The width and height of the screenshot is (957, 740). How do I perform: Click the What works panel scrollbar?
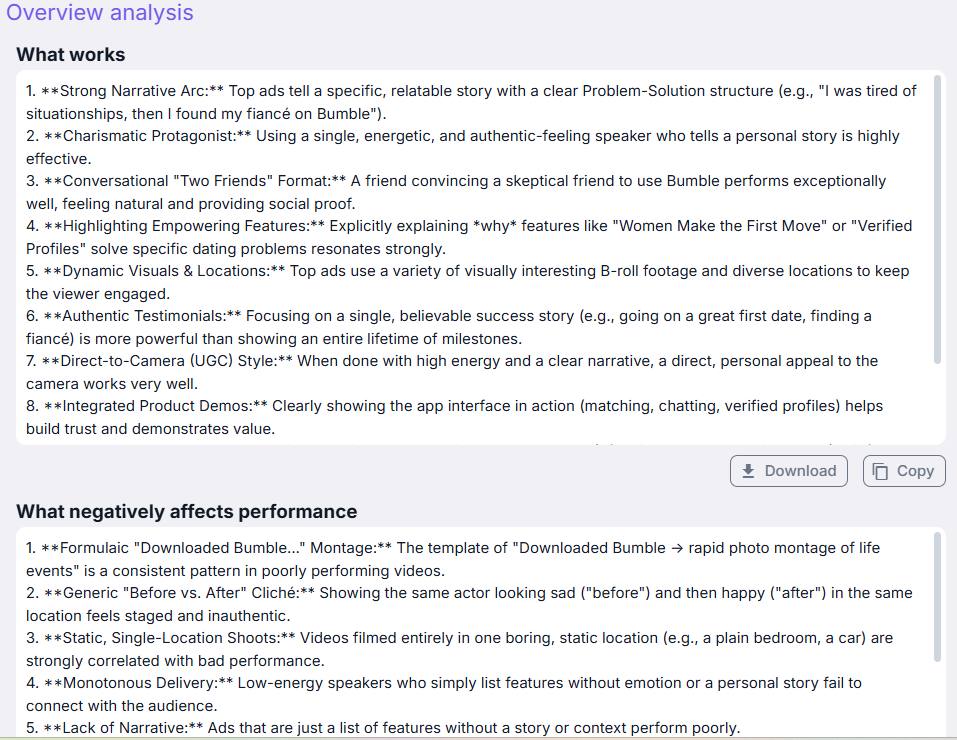937,220
